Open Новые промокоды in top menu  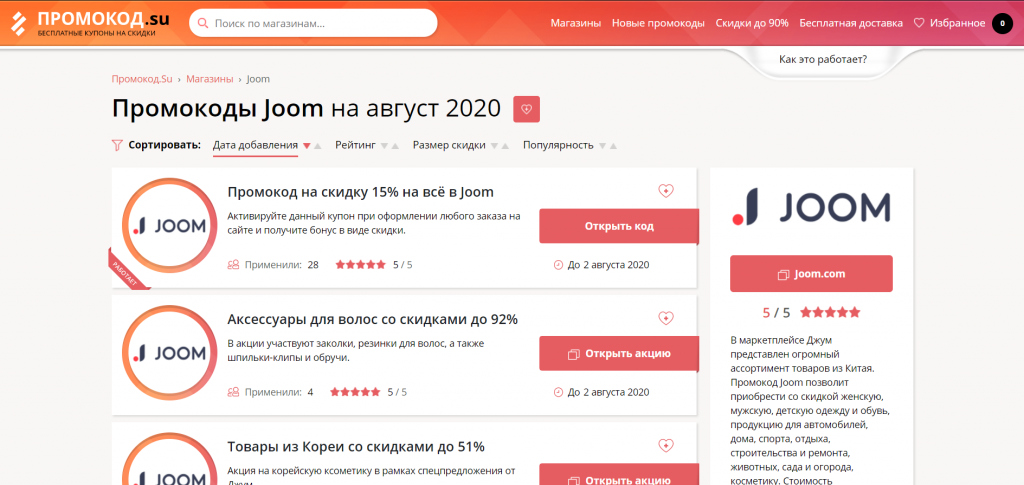[x=658, y=23]
